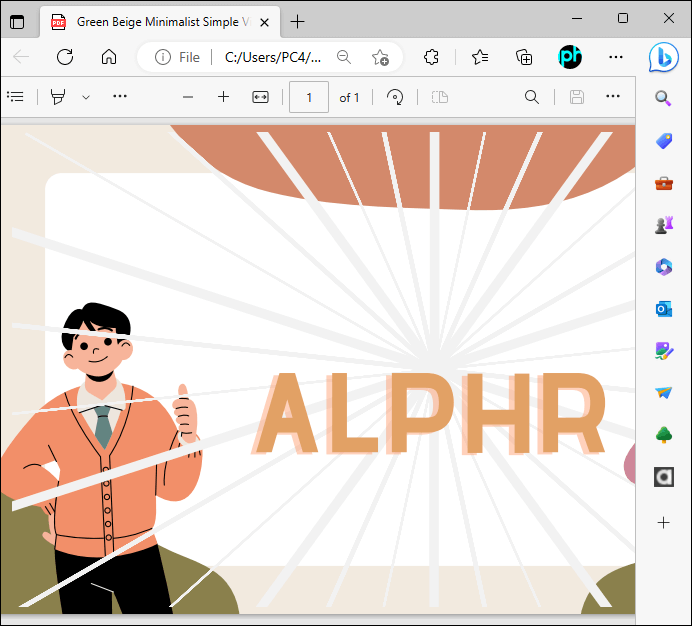Open sidebar Microsoft 365 icon
692x626 pixels.
664,267
